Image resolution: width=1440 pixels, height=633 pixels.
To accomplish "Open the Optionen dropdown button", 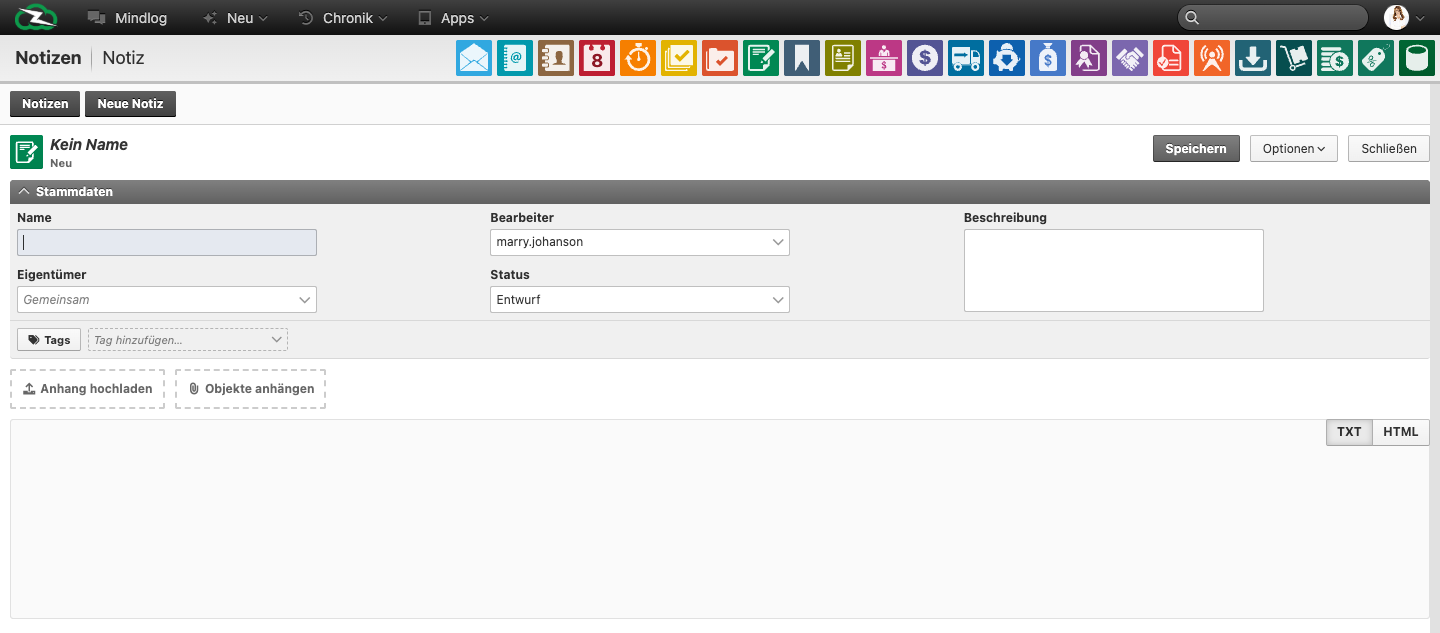I will click(1294, 148).
